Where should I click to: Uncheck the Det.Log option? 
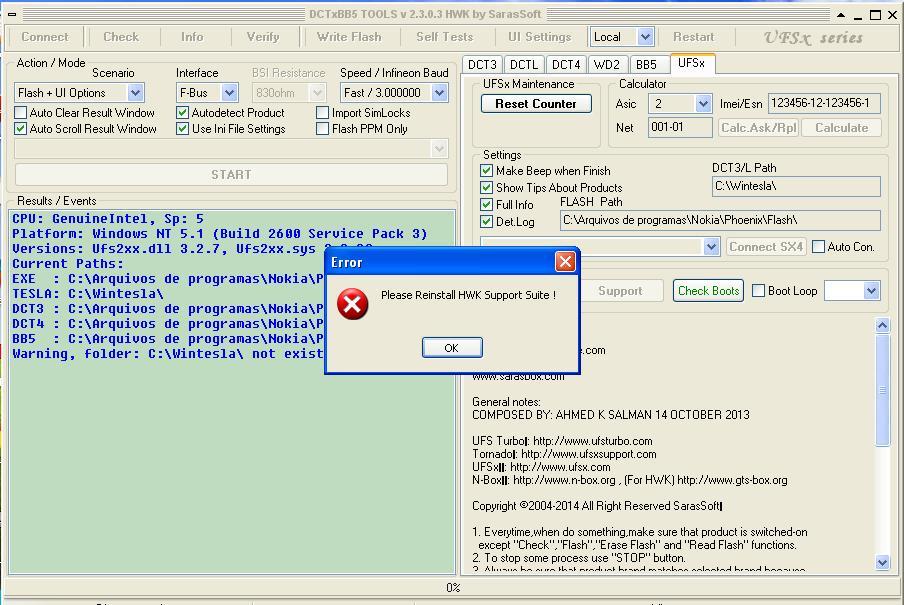(487, 221)
